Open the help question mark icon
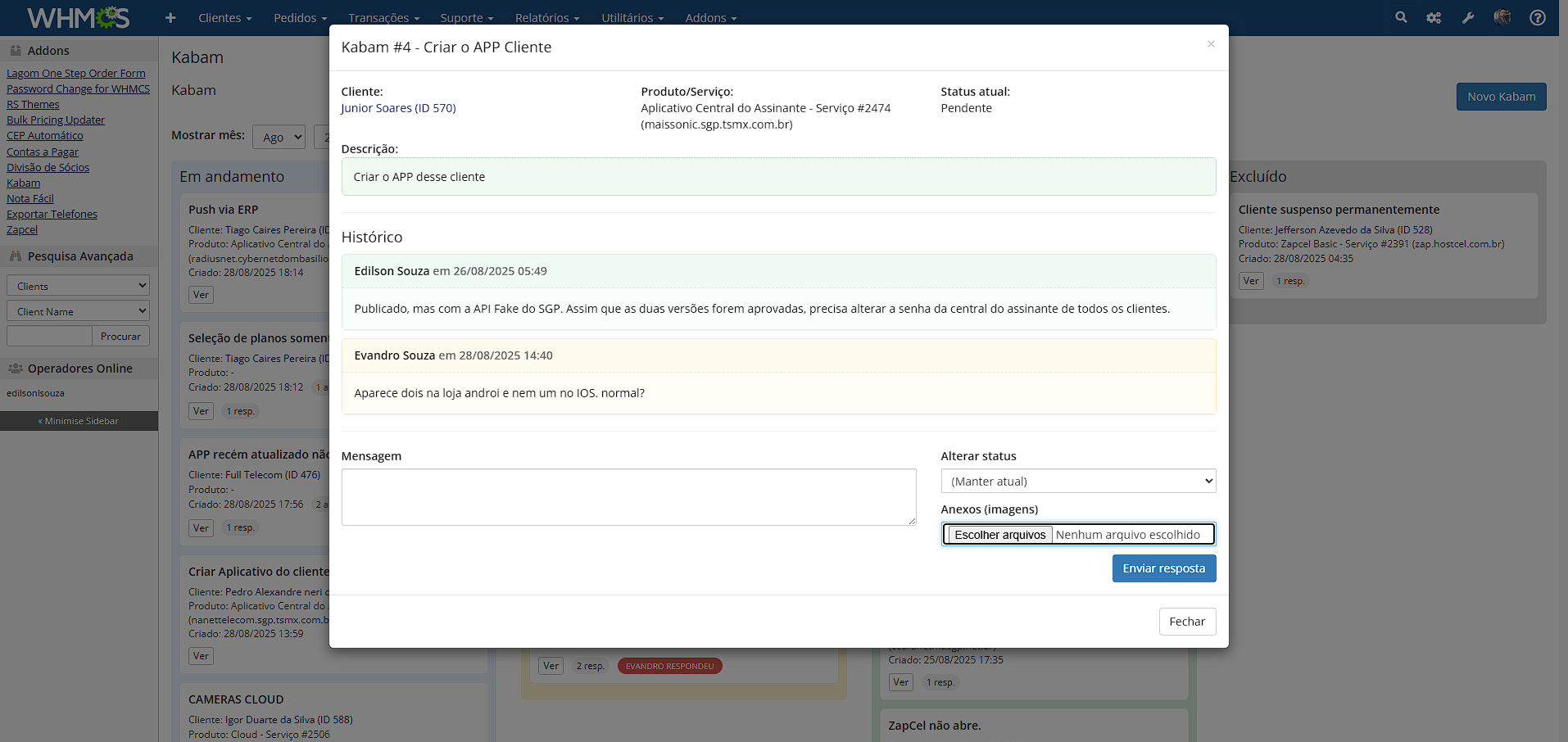 1538,17
